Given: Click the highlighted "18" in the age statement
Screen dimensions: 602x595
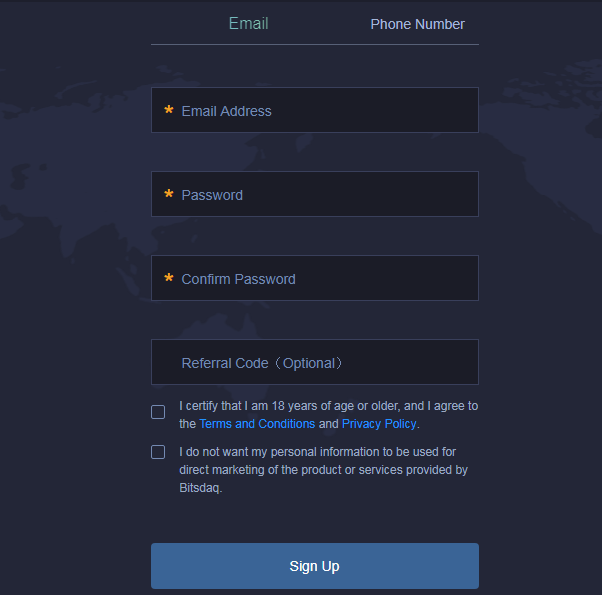Looking at the screenshot, I should point(279,406).
